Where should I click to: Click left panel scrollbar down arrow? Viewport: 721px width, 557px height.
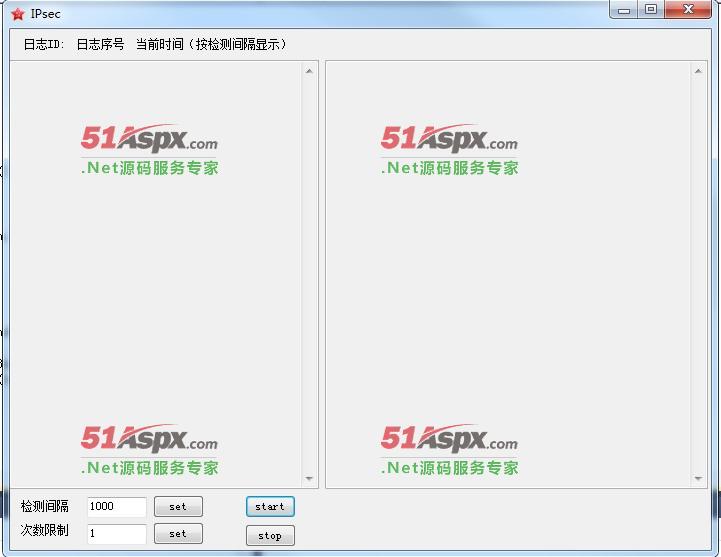click(x=309, y=479)
